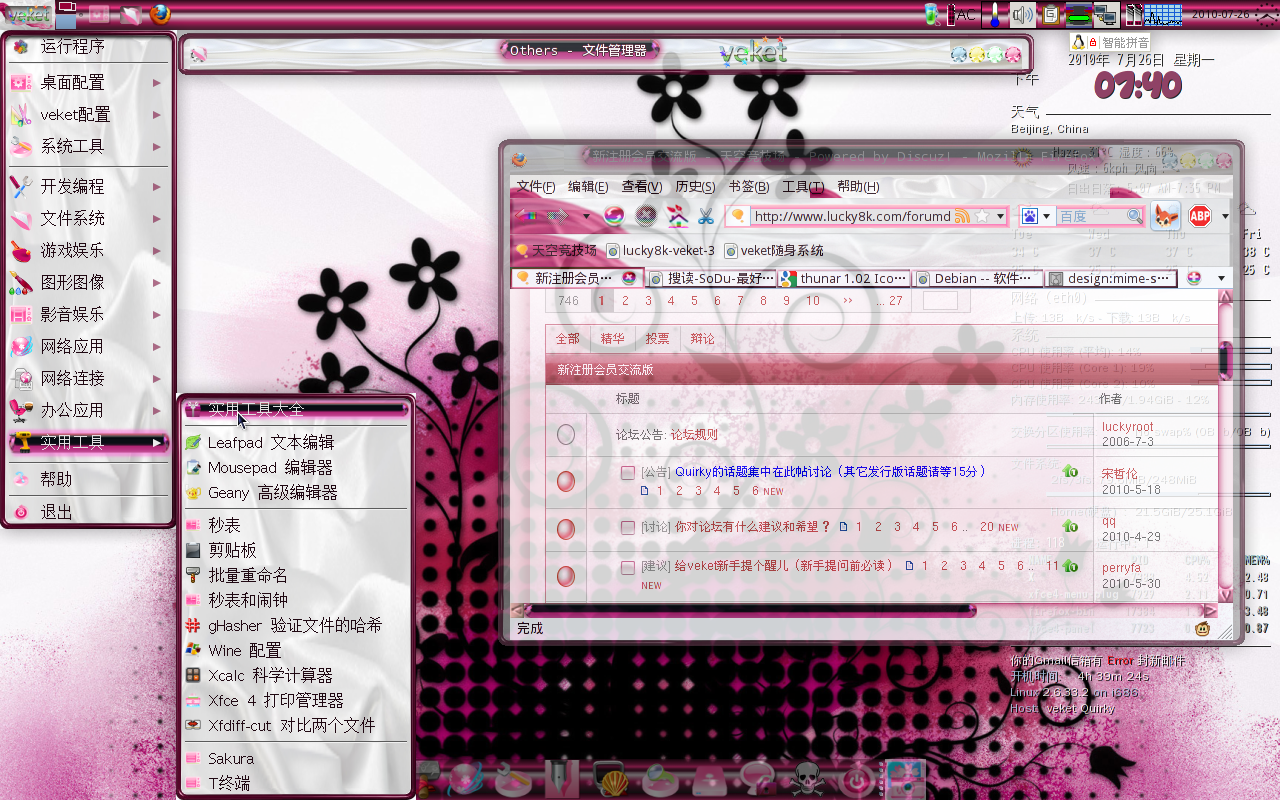Open the 工具(T) menu in Firefox
Image resolution: width=1280 pixels, height=800 pixels.
(802, 187)
